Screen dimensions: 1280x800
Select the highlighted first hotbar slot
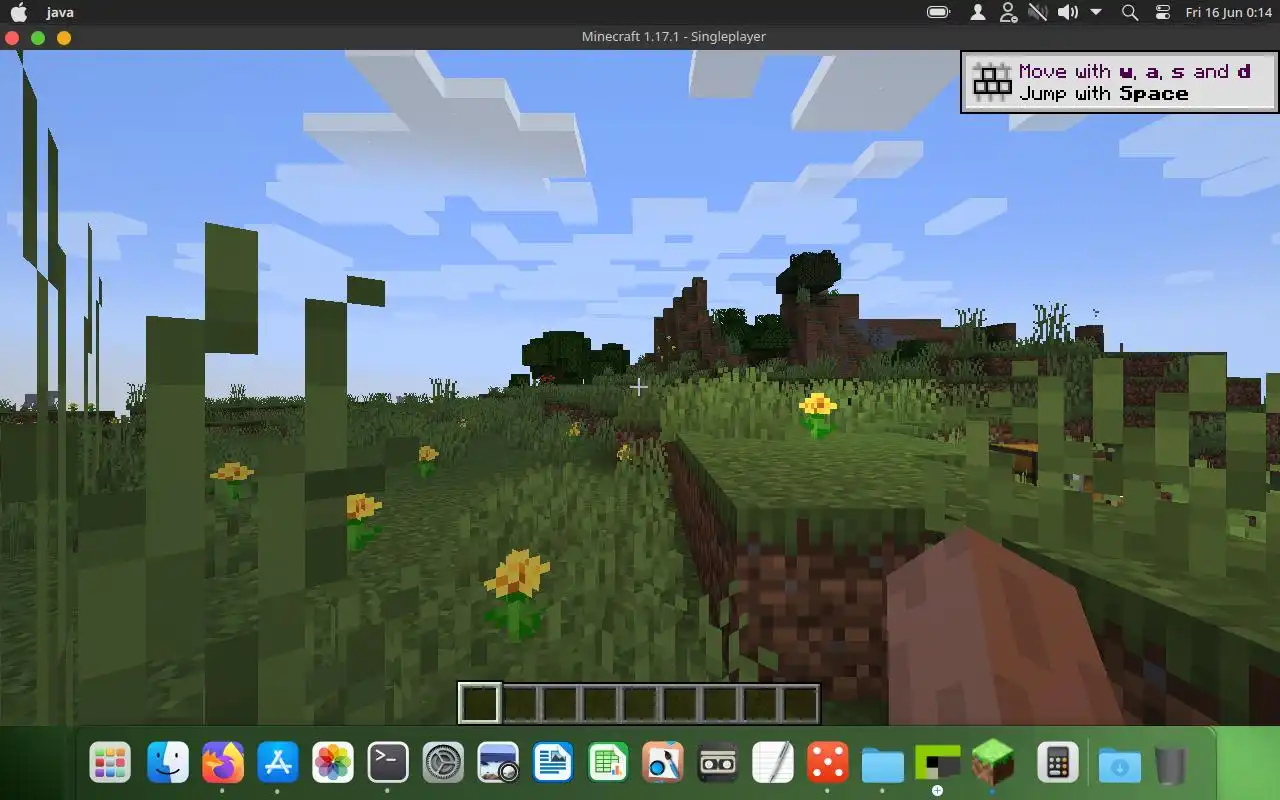479,703
